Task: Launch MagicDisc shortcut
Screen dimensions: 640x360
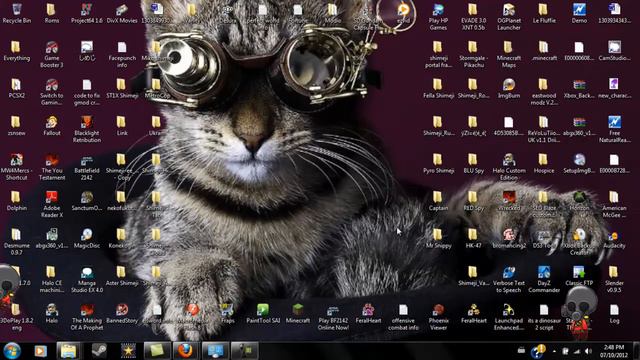Action: click(87, 238)
